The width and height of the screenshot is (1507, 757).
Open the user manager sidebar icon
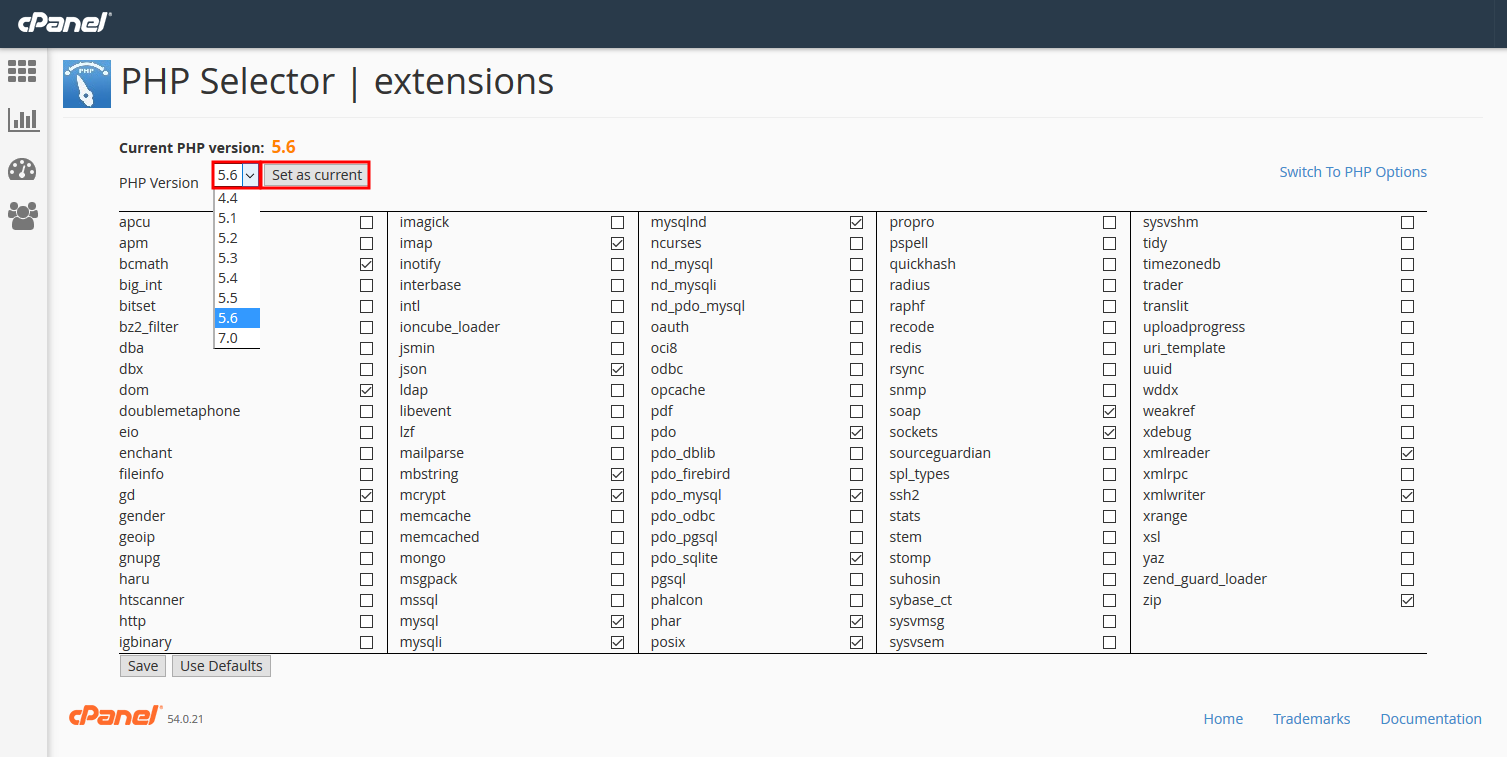22,216
